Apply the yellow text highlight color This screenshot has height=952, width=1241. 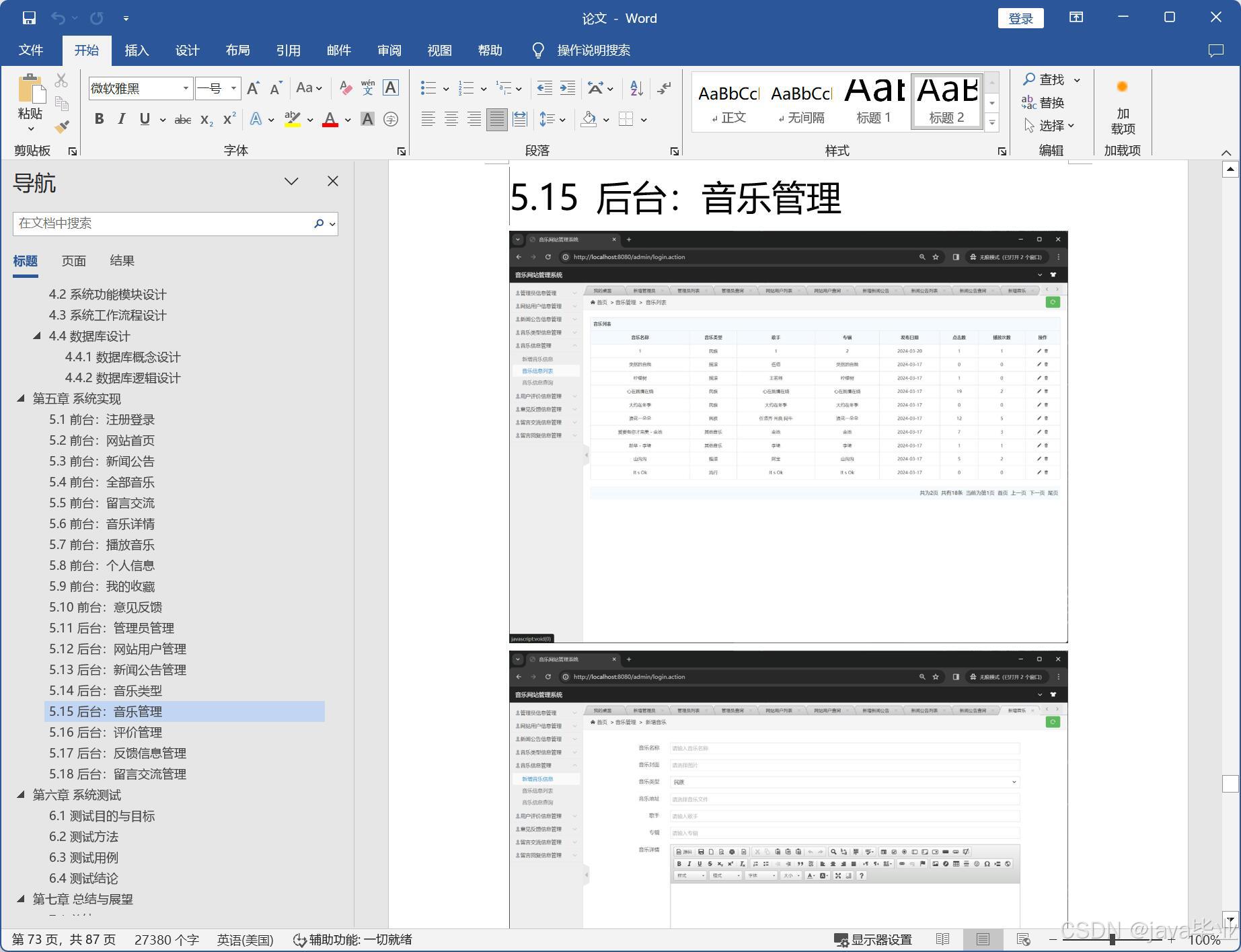click(x=292, y=120)
